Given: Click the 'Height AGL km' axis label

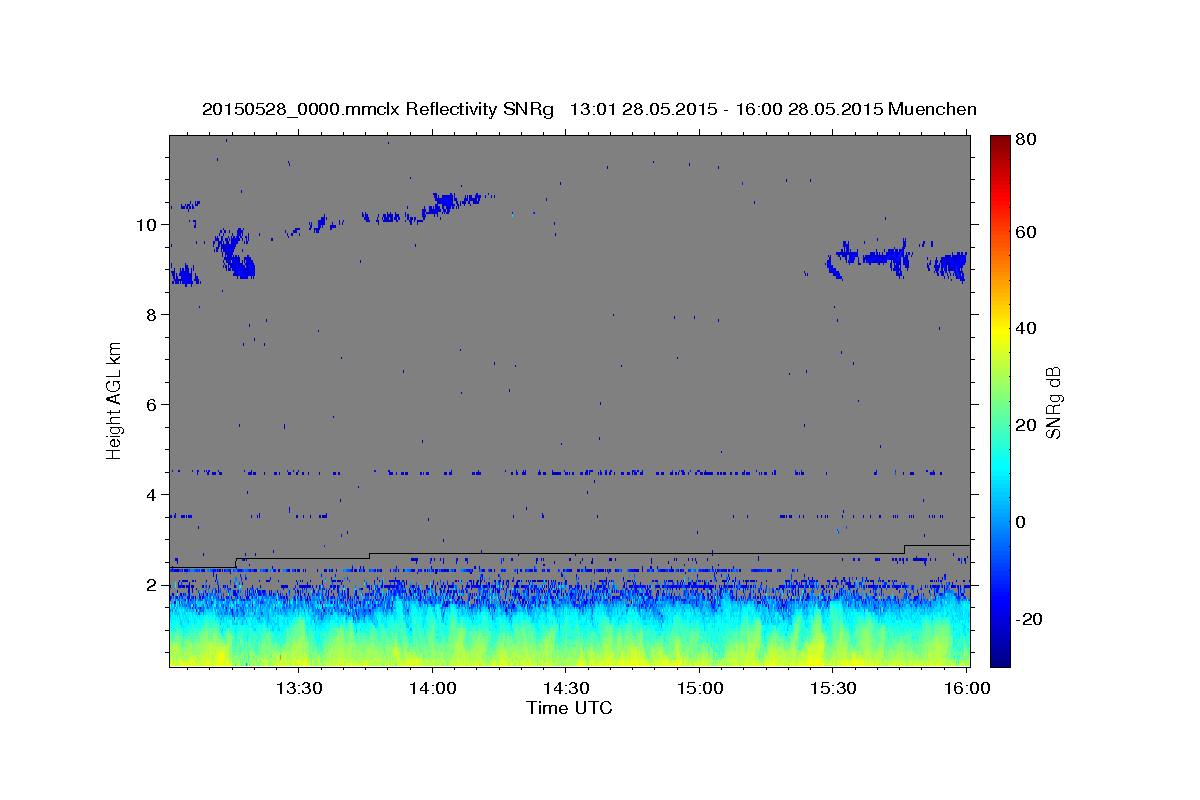Looking at the screenshot, I should (115, 400).
